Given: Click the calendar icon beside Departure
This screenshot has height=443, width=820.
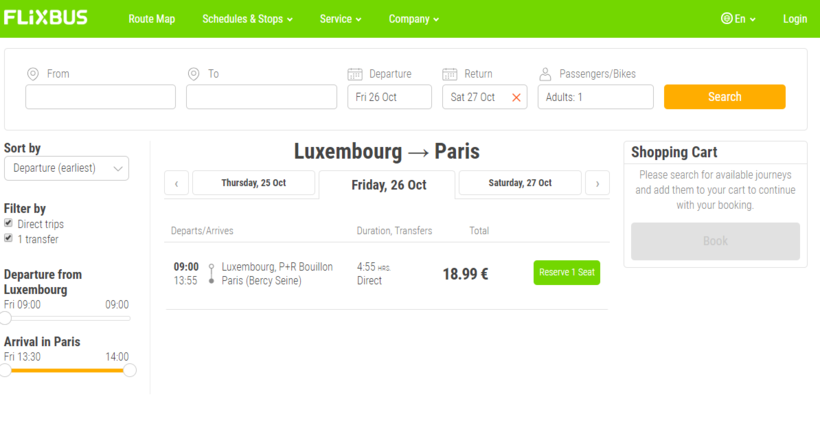Looking at the screenshot, I should click(x=354, y=74).
